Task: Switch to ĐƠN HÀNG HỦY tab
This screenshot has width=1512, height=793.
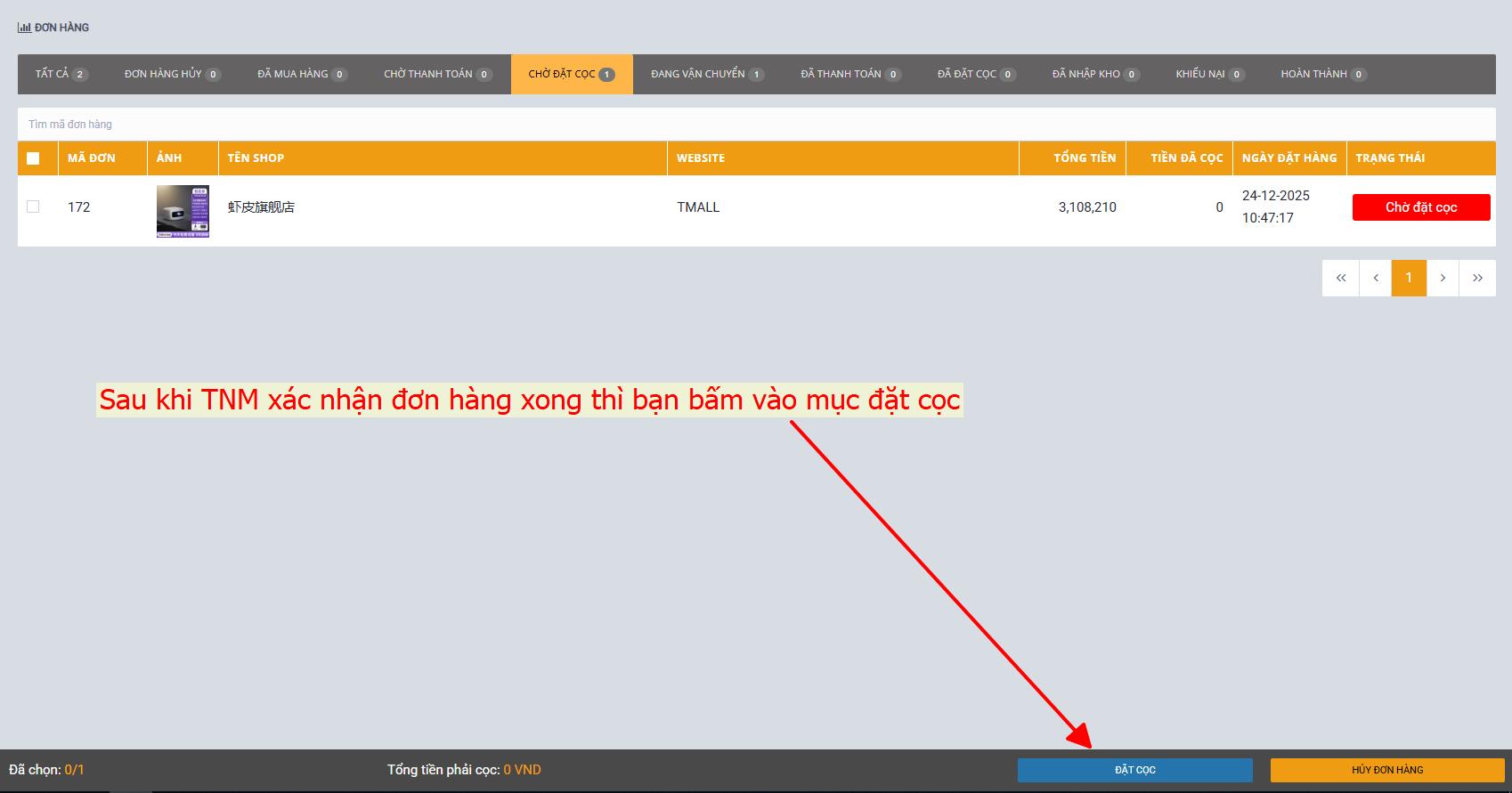Action: (x=172, y=74)
